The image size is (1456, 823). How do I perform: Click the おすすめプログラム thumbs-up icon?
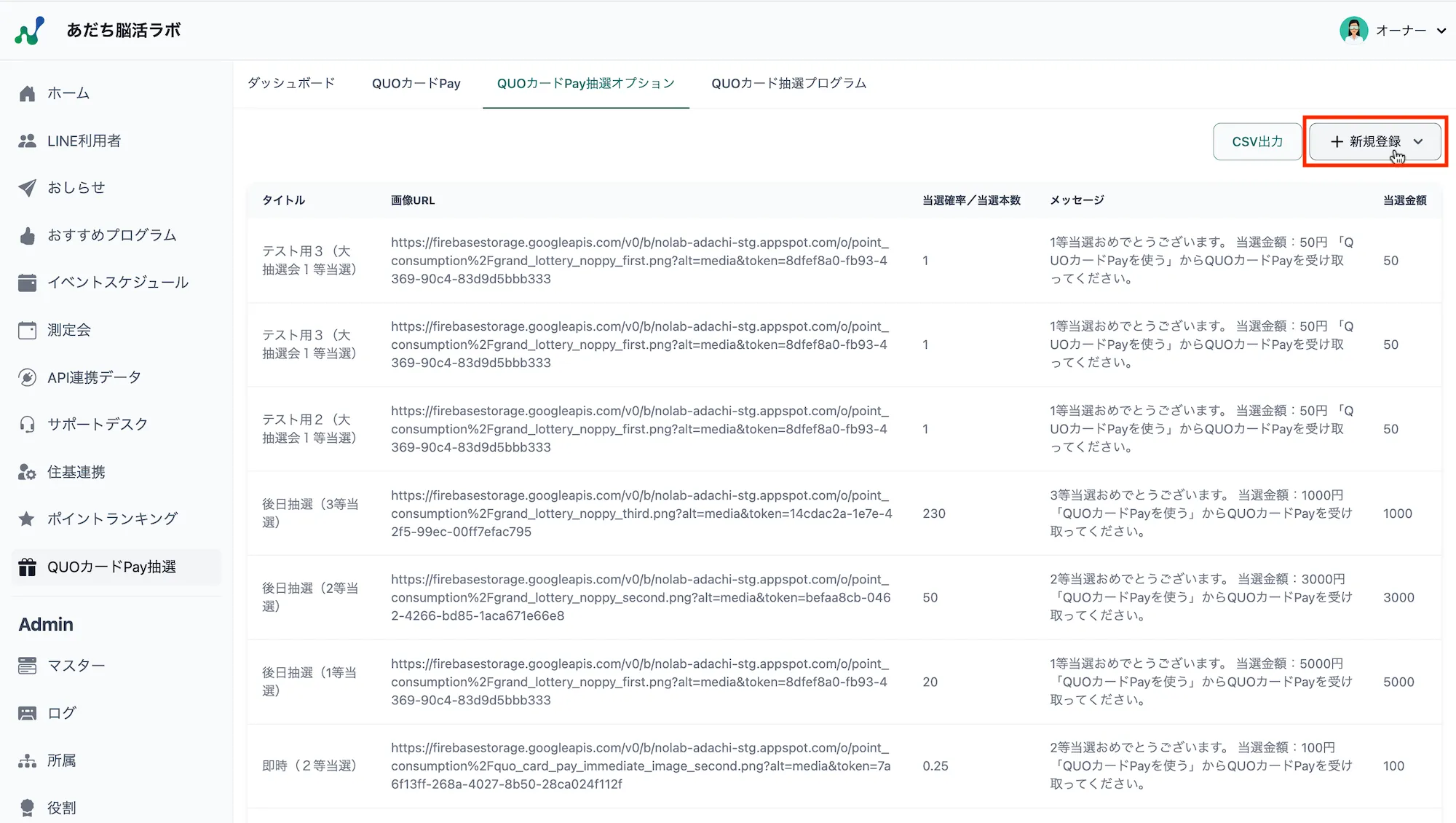28,235
